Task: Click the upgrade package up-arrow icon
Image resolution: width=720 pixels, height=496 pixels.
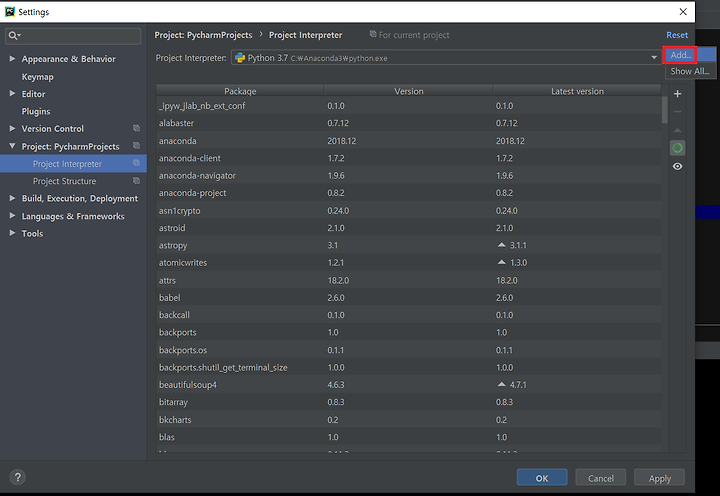Action: (x=677, y=130)
